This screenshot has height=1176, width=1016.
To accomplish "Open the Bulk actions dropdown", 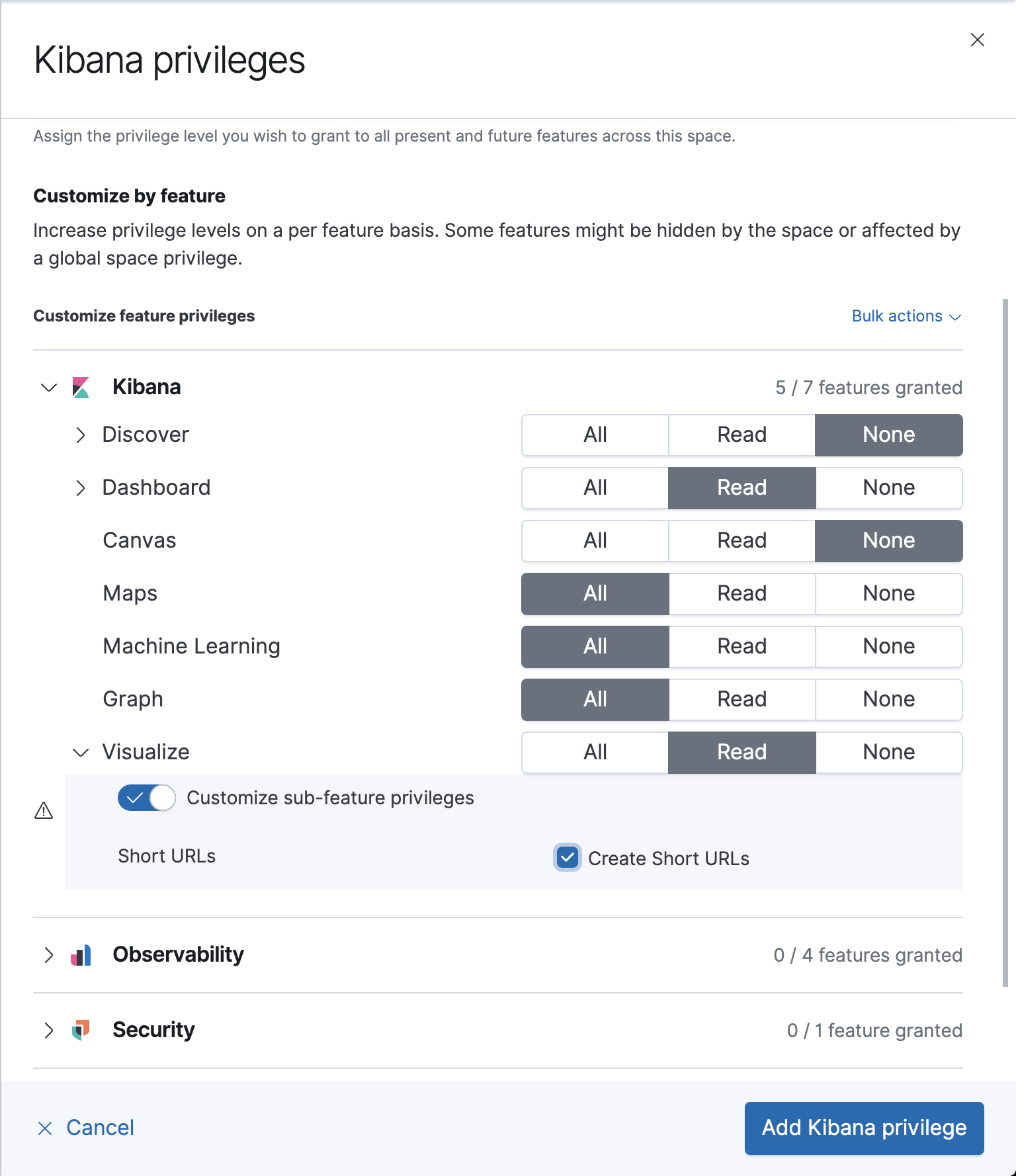I will pyautogui.click(x=906, y=316).
